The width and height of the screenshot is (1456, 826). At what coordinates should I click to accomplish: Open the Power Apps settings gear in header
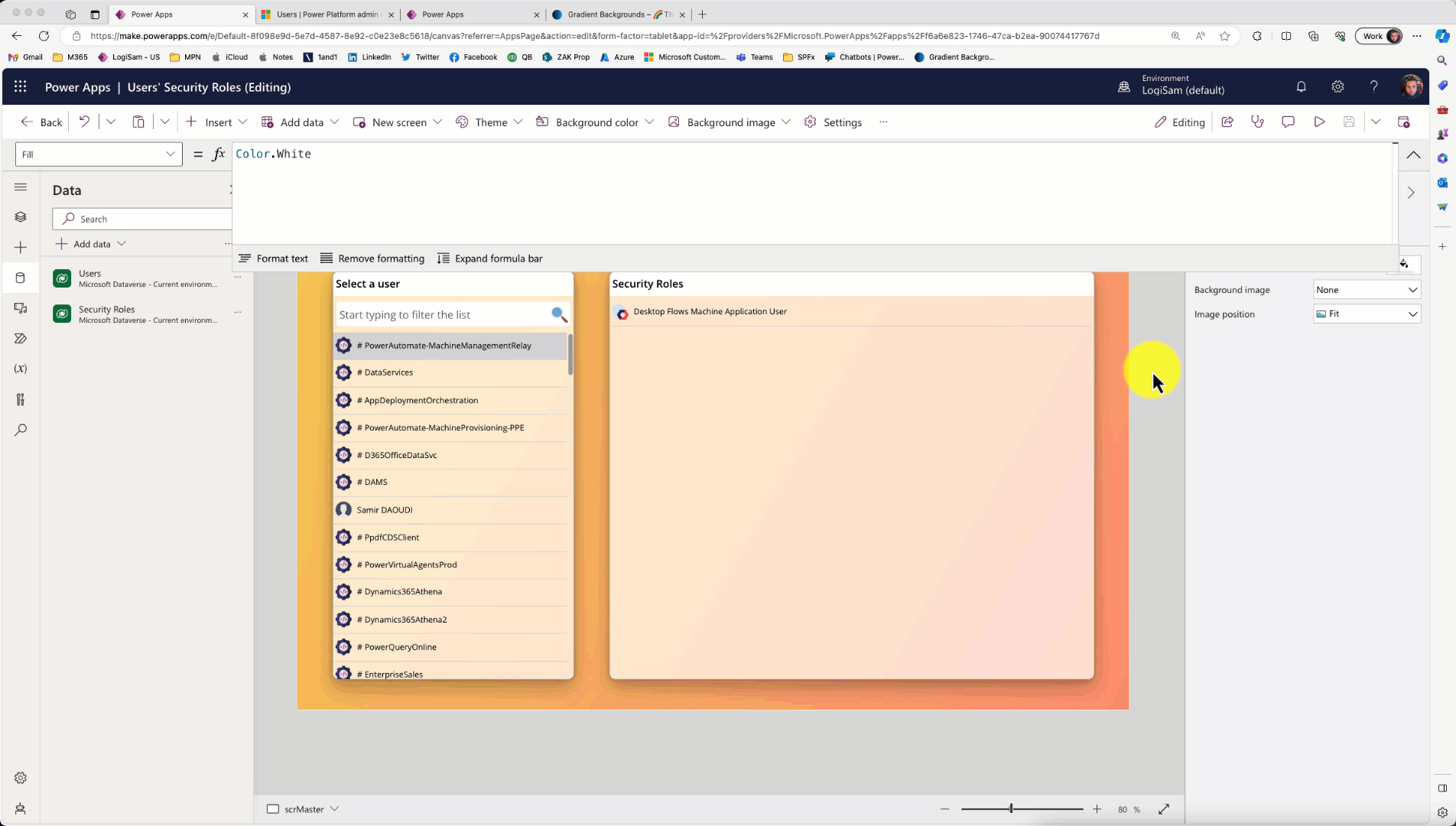click(1337, 87)
